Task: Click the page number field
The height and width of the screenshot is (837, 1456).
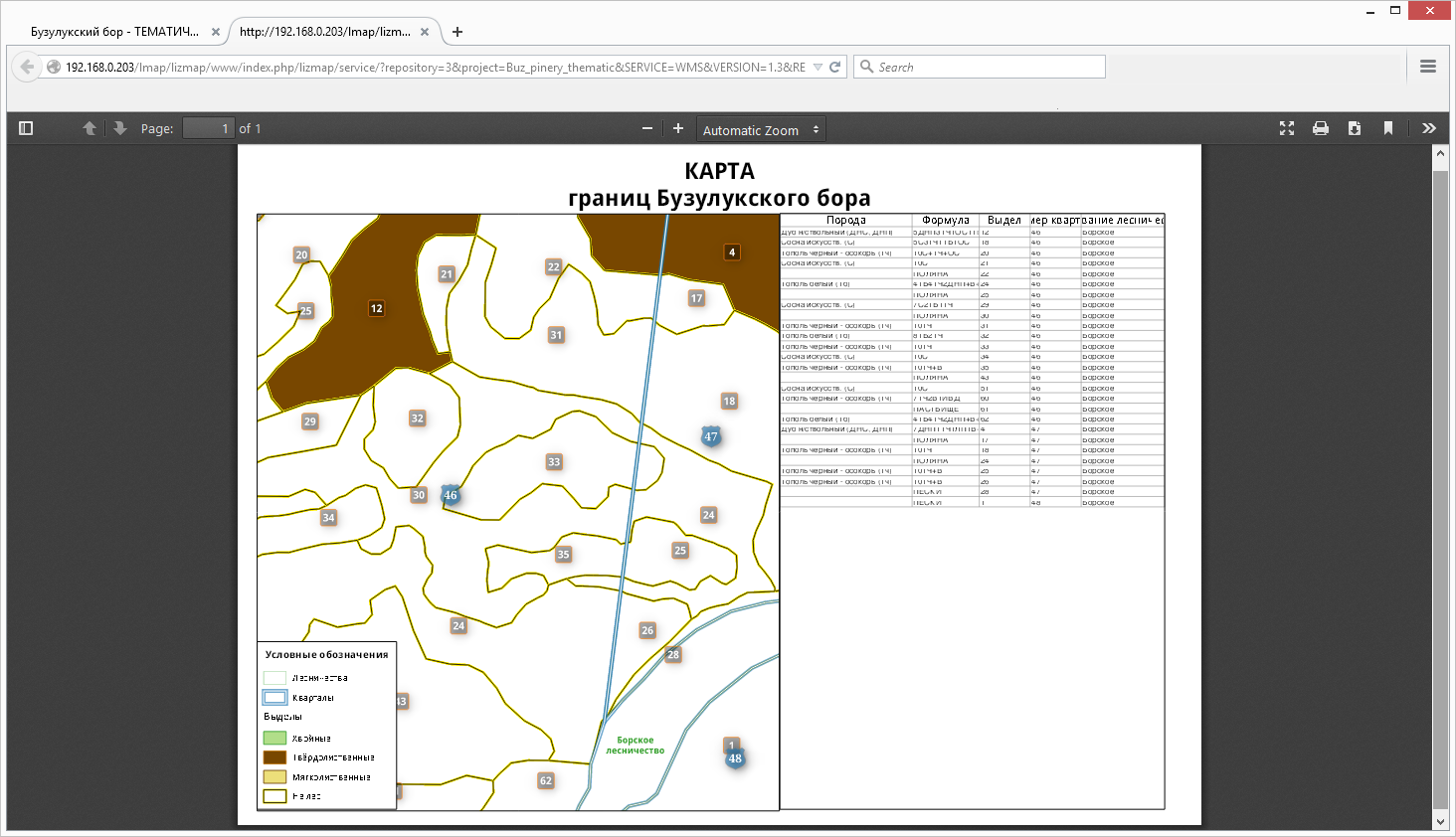Action: [209, 128]
